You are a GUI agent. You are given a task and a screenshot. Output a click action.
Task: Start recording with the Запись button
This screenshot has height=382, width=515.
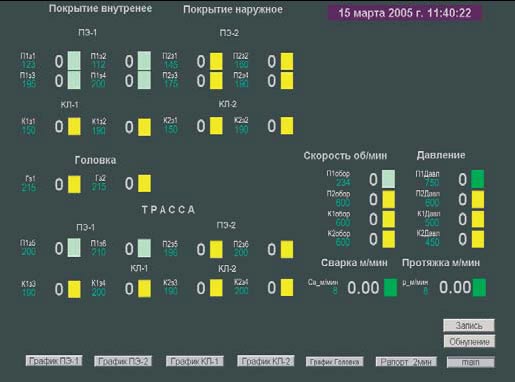click(x=469, y=325)
